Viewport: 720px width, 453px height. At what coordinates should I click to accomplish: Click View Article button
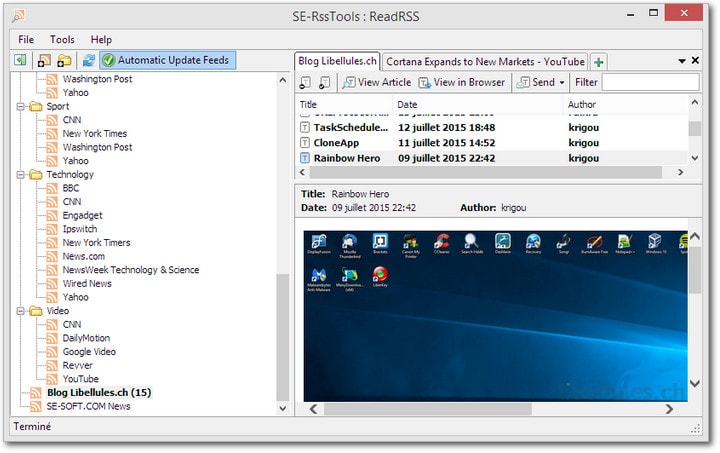point(377,83)
